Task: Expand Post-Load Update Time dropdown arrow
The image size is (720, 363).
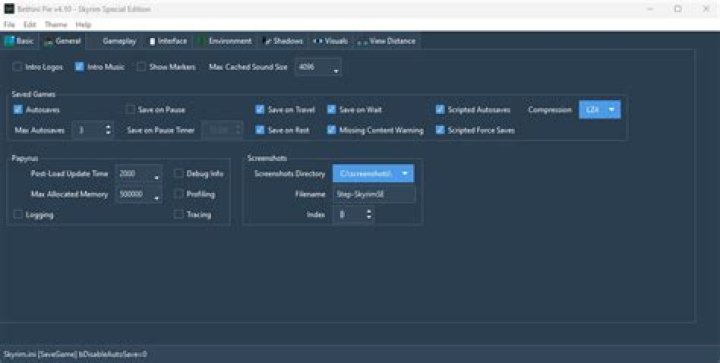Action: coord(157,176)
